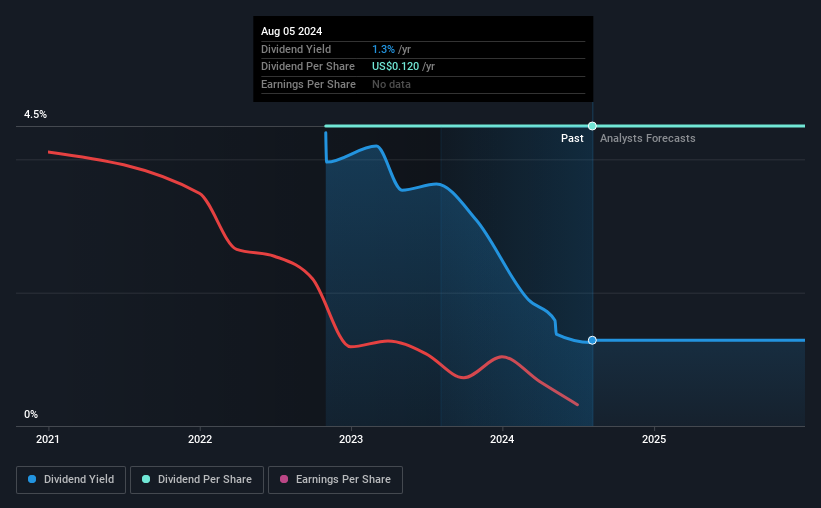Click the No data earnings value
This screenshot has width=821, height=508.
click(391, 84)
